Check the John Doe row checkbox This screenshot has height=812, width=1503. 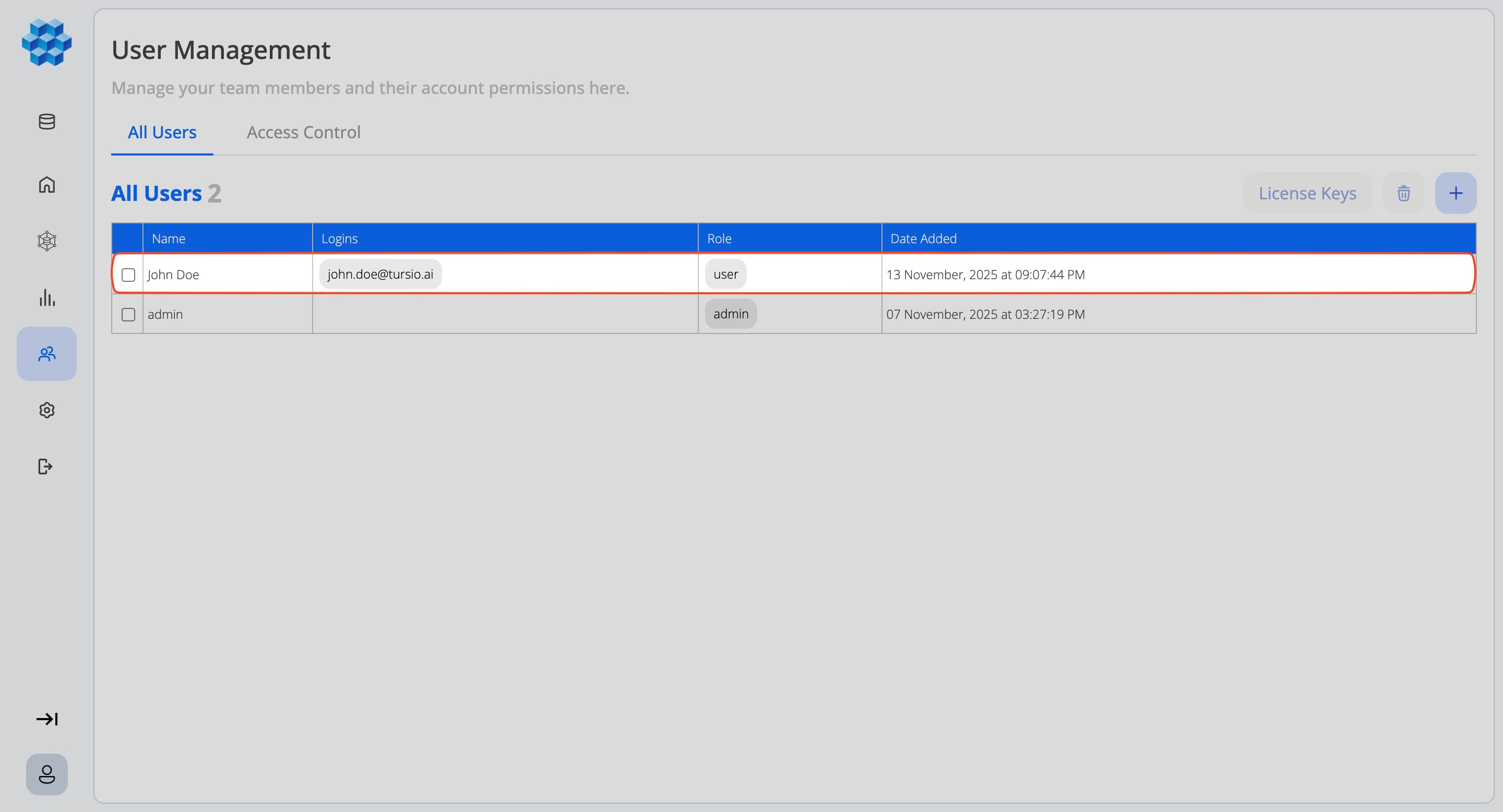click(x=128, y=274)
